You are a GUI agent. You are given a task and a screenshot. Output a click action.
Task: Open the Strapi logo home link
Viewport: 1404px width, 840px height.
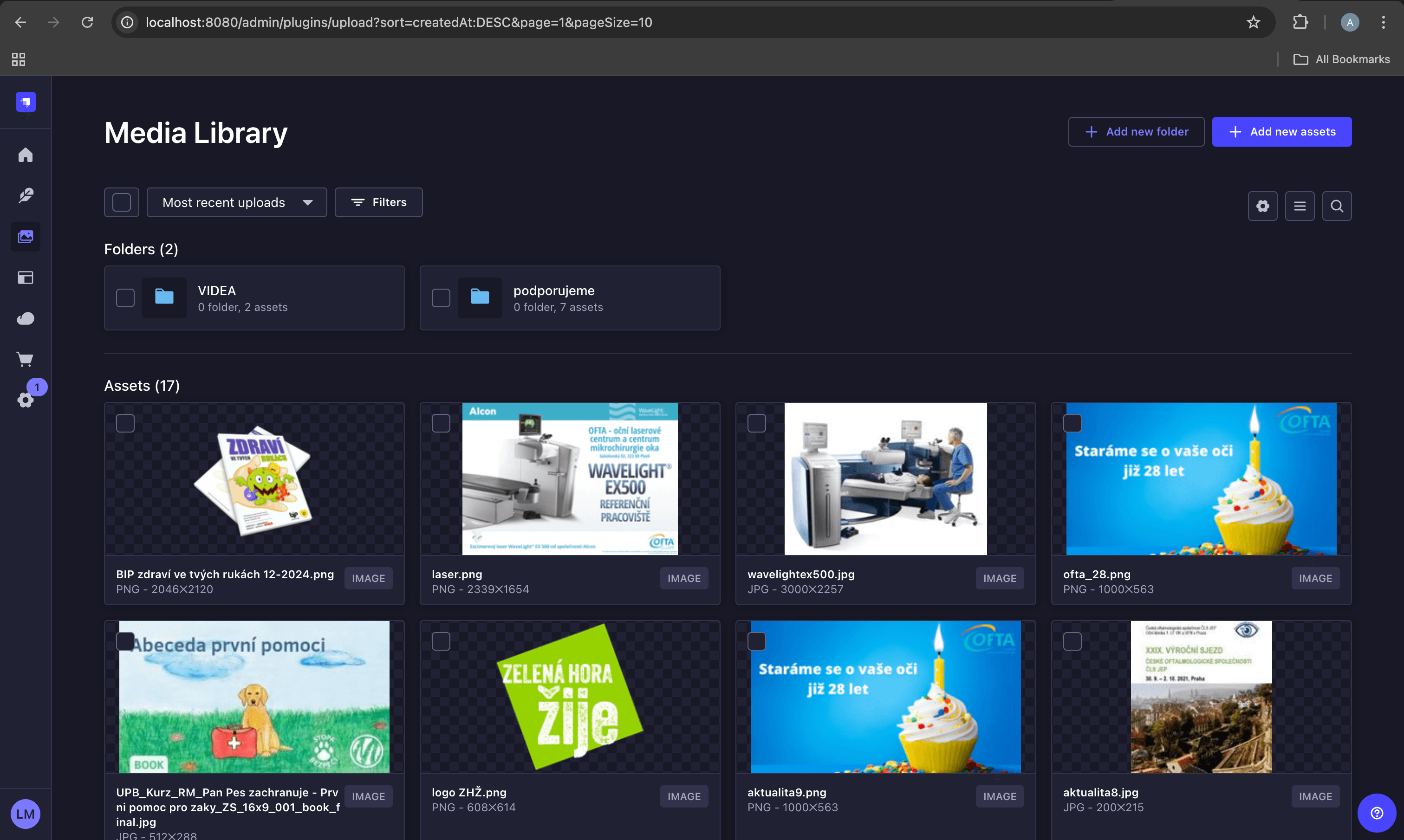(x=26, y=102)
